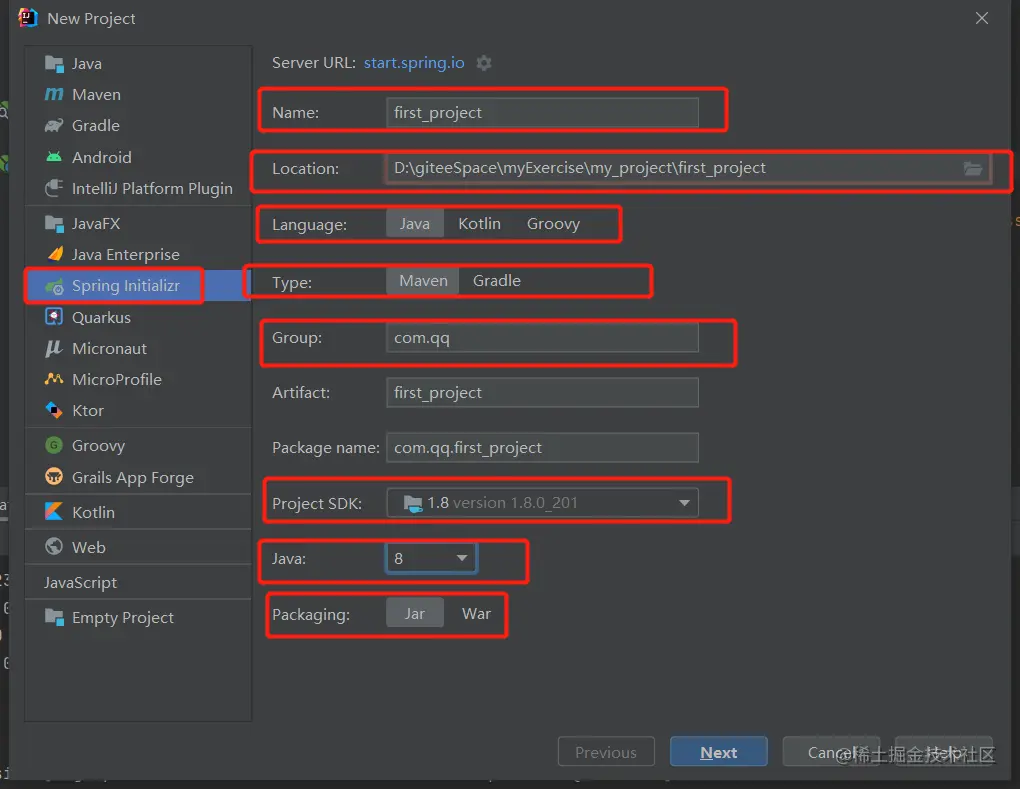This screenshot has width=1020, height=789.
Task: Open the start.spring.io link
Action: [414, 62]
